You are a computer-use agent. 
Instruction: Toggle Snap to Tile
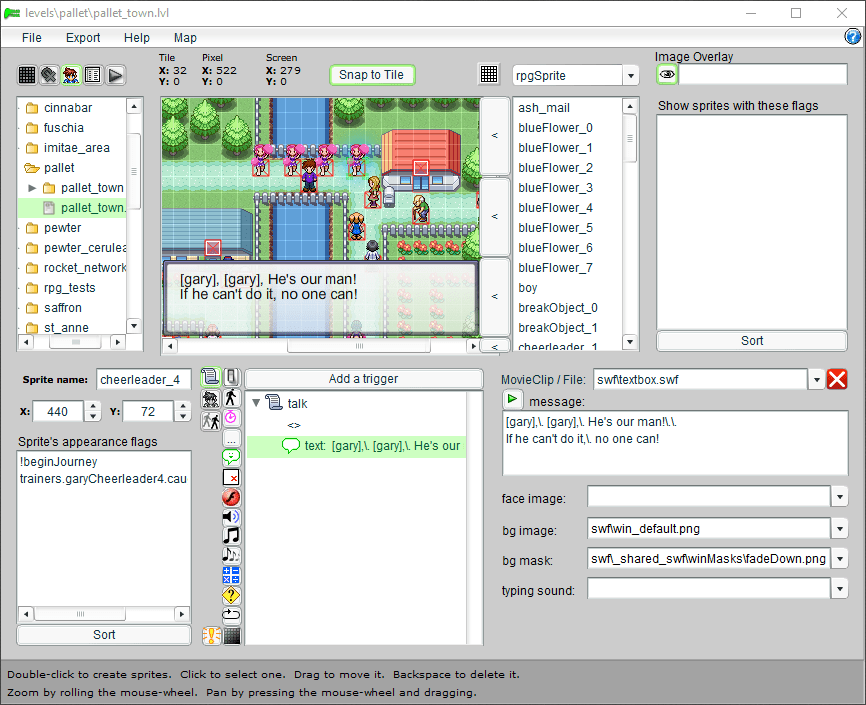(x=371, y=75)
